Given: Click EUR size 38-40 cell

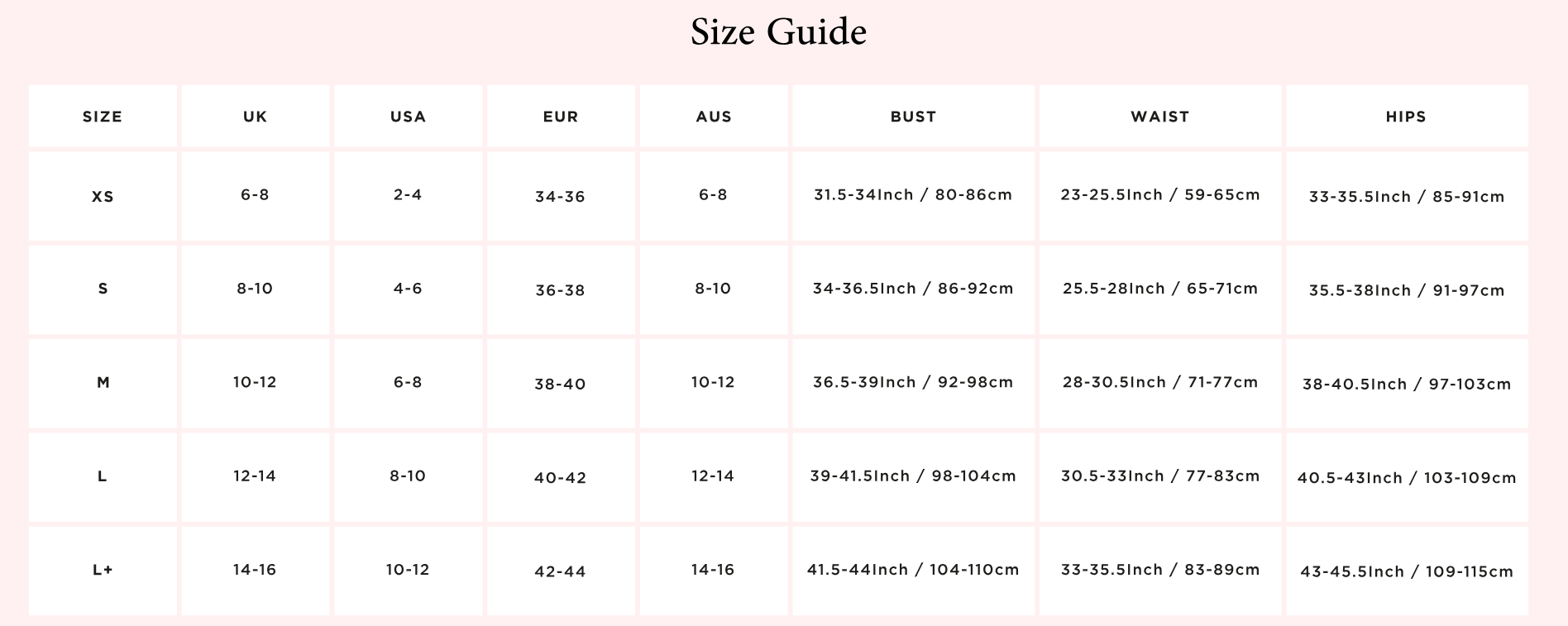Looking at the screenshot, I should tap(561, 384).
